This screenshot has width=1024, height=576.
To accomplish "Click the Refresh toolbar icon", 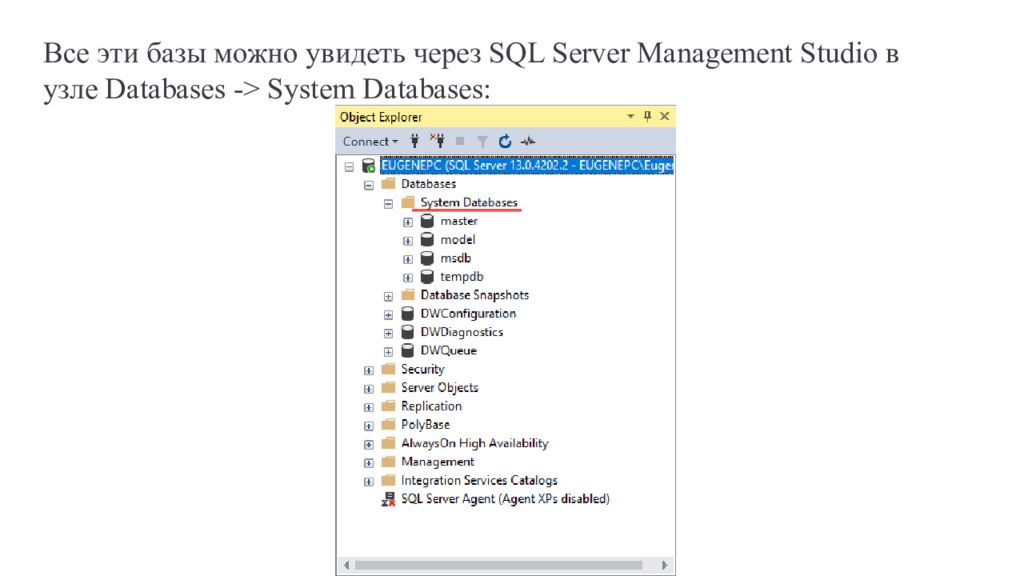I will (505, 141).
